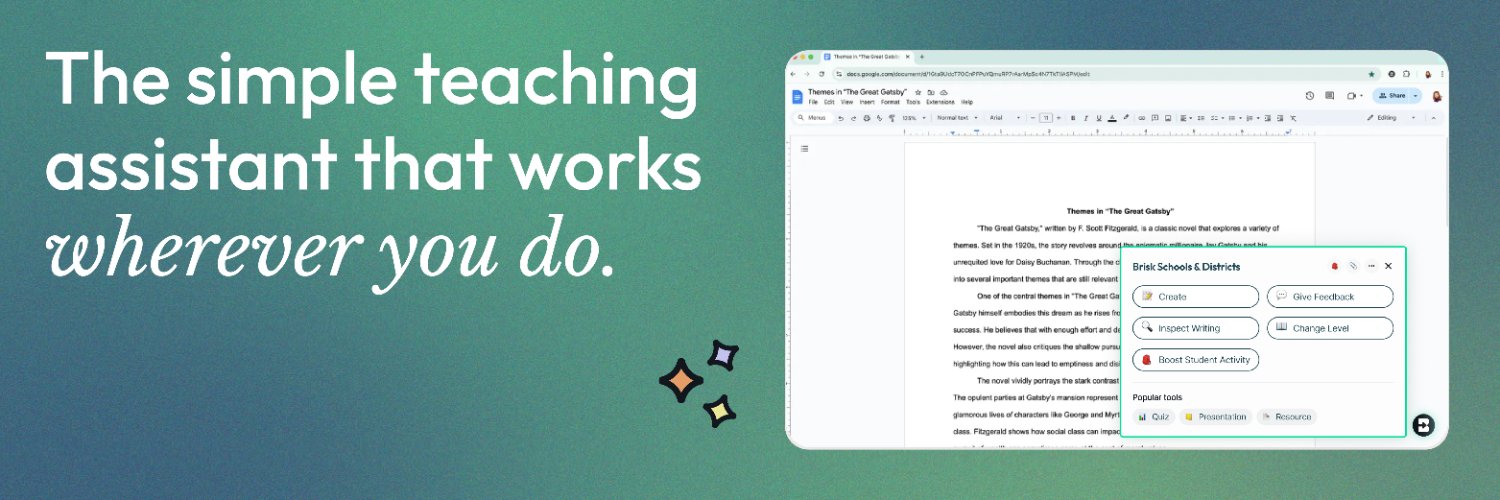
Task: Click the Google Docs home icon
Action: coord(797,97)
